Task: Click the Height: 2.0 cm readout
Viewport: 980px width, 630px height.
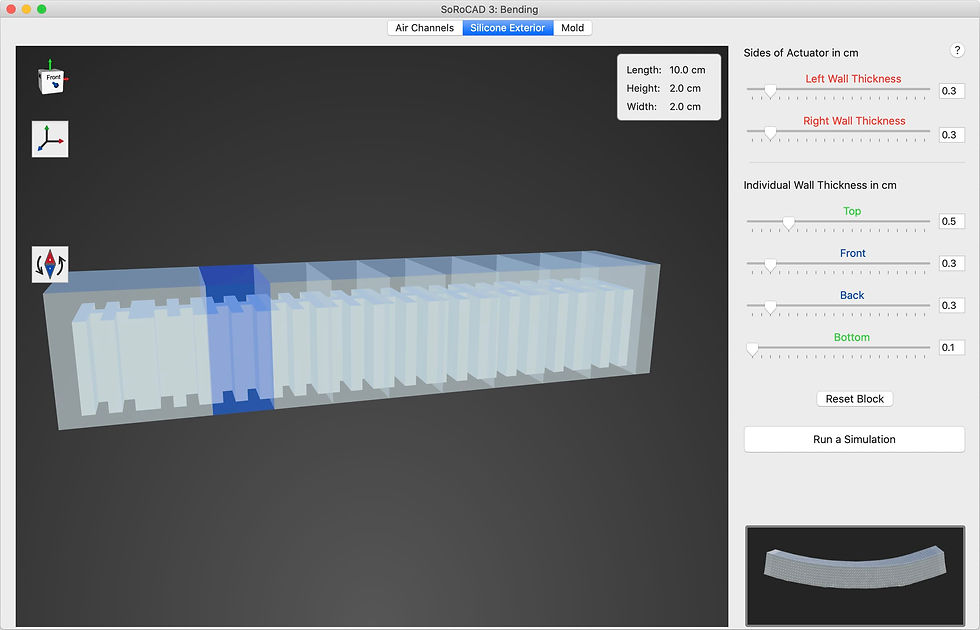Action: pyautogui.click(x=663, y=88)
